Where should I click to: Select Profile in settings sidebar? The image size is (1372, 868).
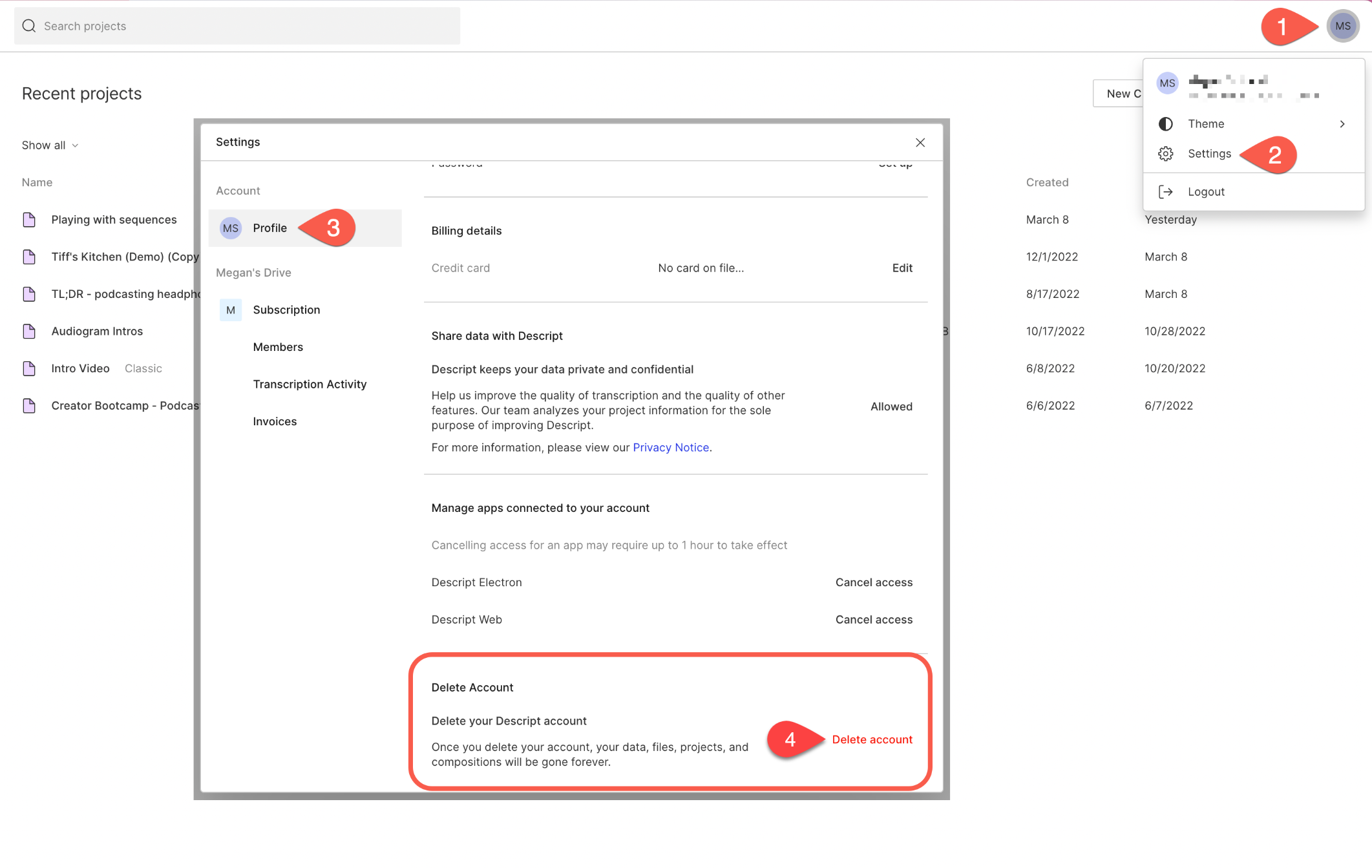[x=305, y=228]
